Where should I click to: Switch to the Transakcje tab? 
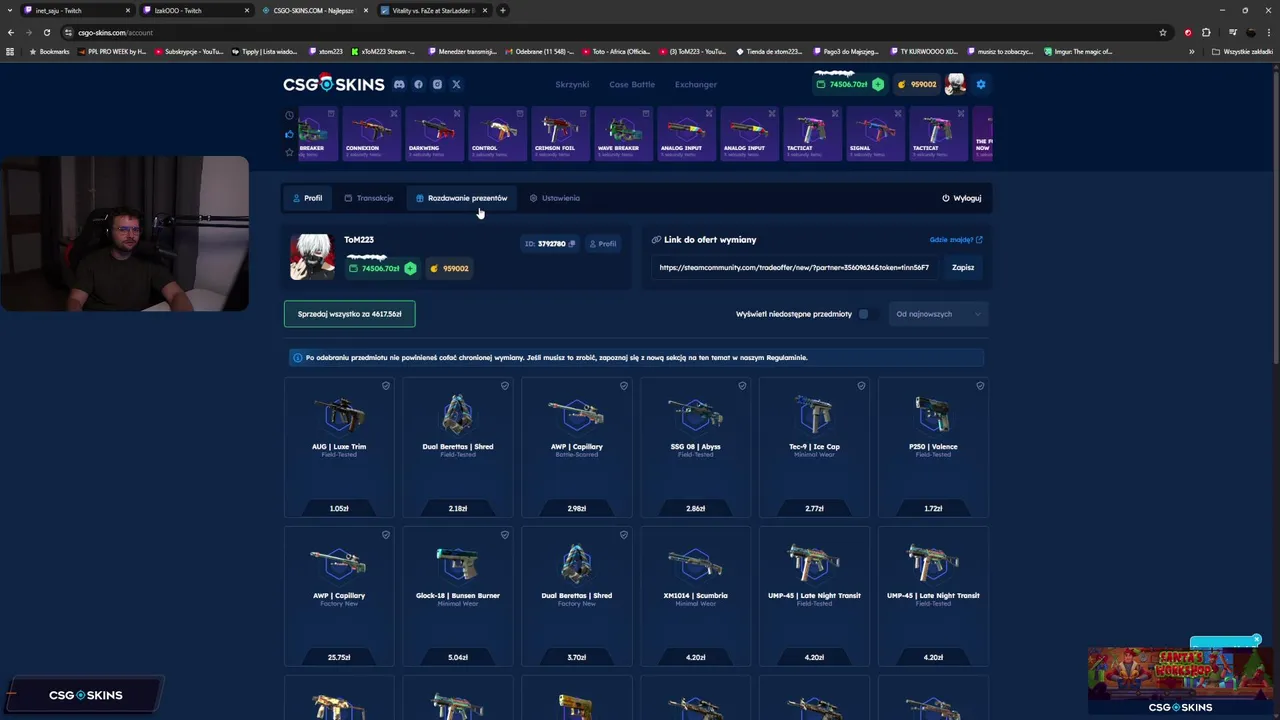[x=369, y=198]
